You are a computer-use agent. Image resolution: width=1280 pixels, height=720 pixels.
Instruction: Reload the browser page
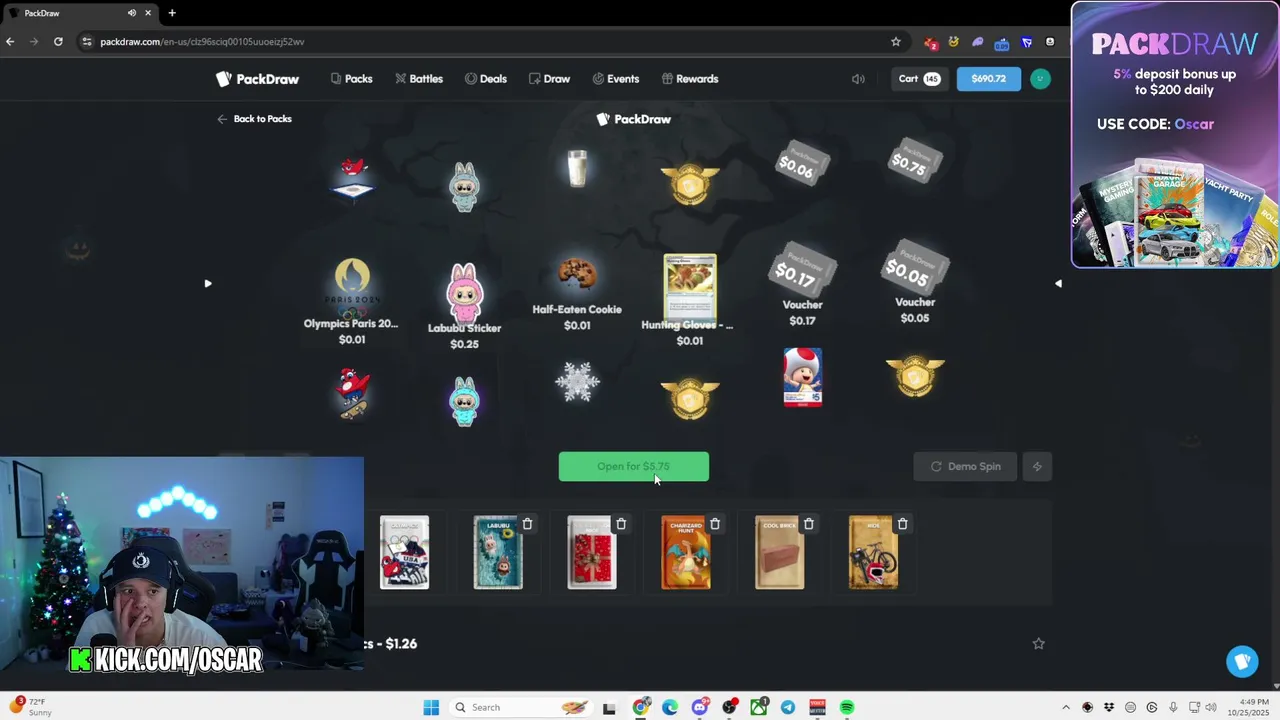tap(58, 42)
